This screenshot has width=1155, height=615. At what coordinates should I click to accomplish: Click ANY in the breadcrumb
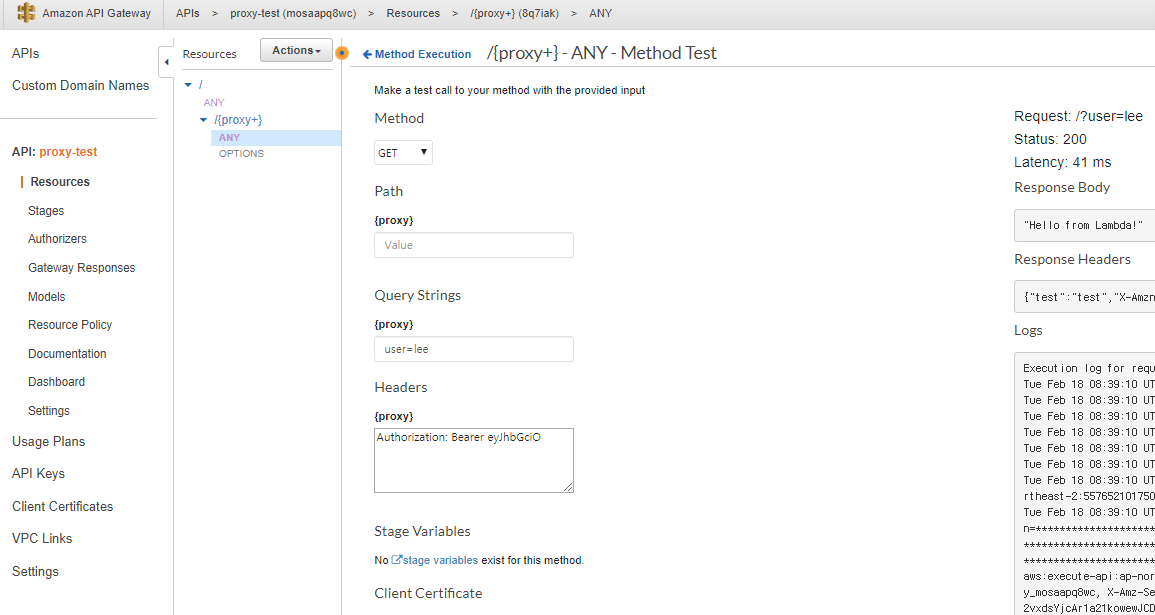600,13
